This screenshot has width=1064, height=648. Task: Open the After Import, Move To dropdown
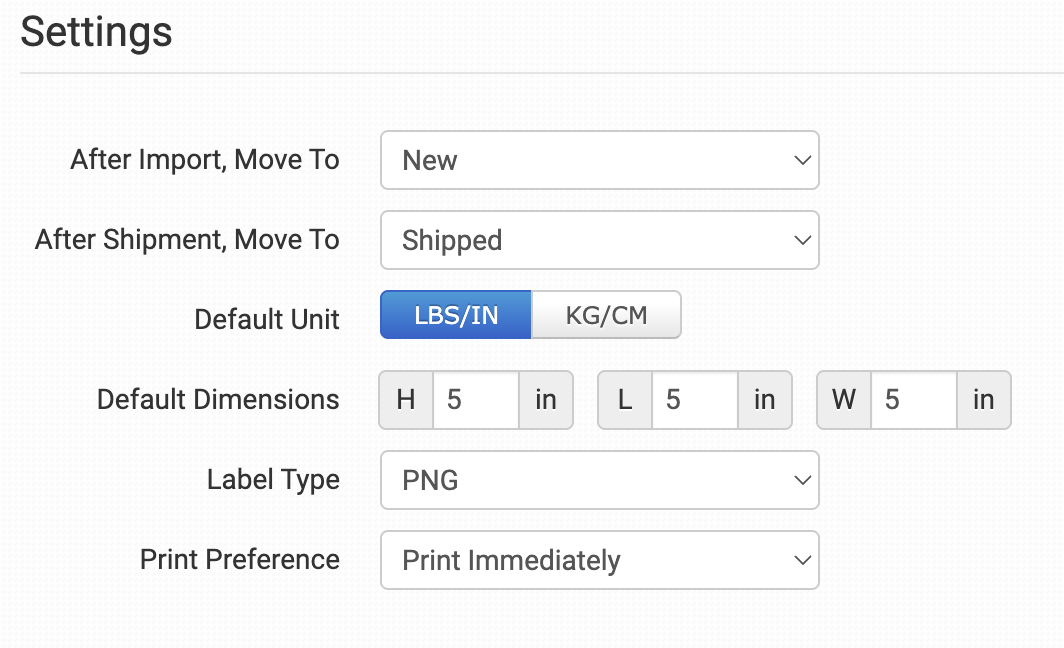point(598,160)
